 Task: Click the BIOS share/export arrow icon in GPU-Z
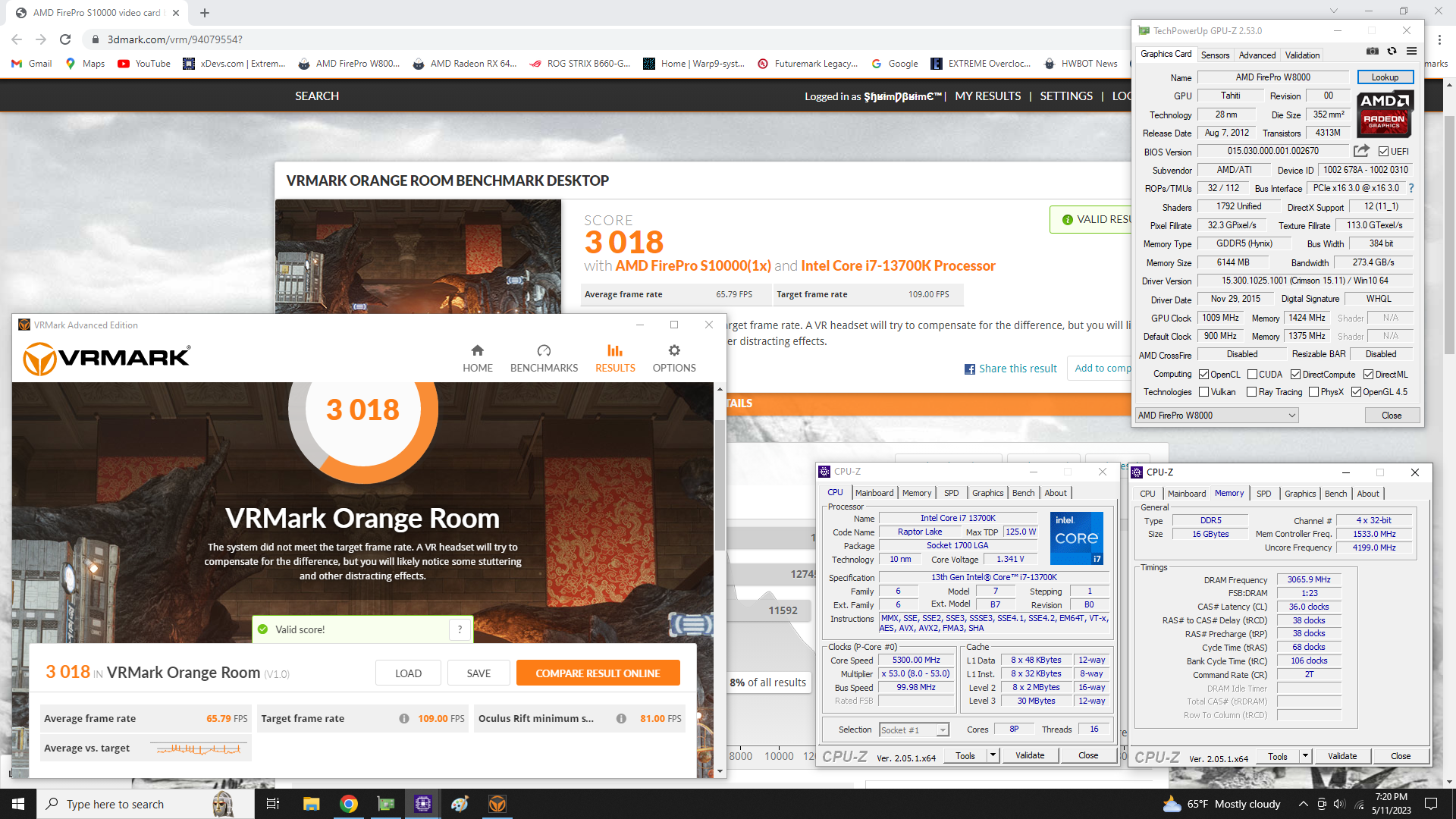pos(1361,151)
